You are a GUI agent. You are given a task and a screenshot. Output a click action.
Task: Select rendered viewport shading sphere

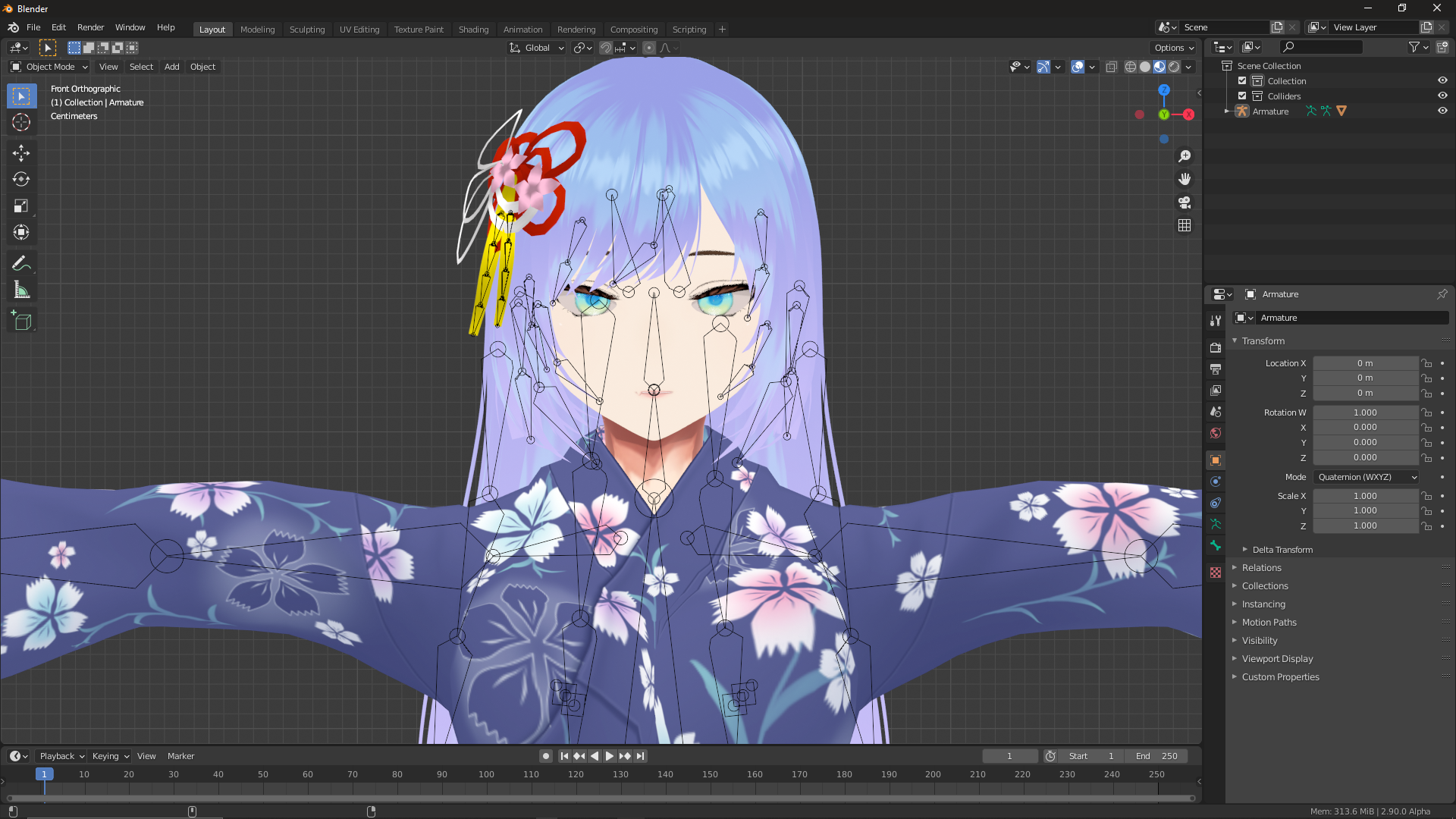click(x=1175, y=67)
